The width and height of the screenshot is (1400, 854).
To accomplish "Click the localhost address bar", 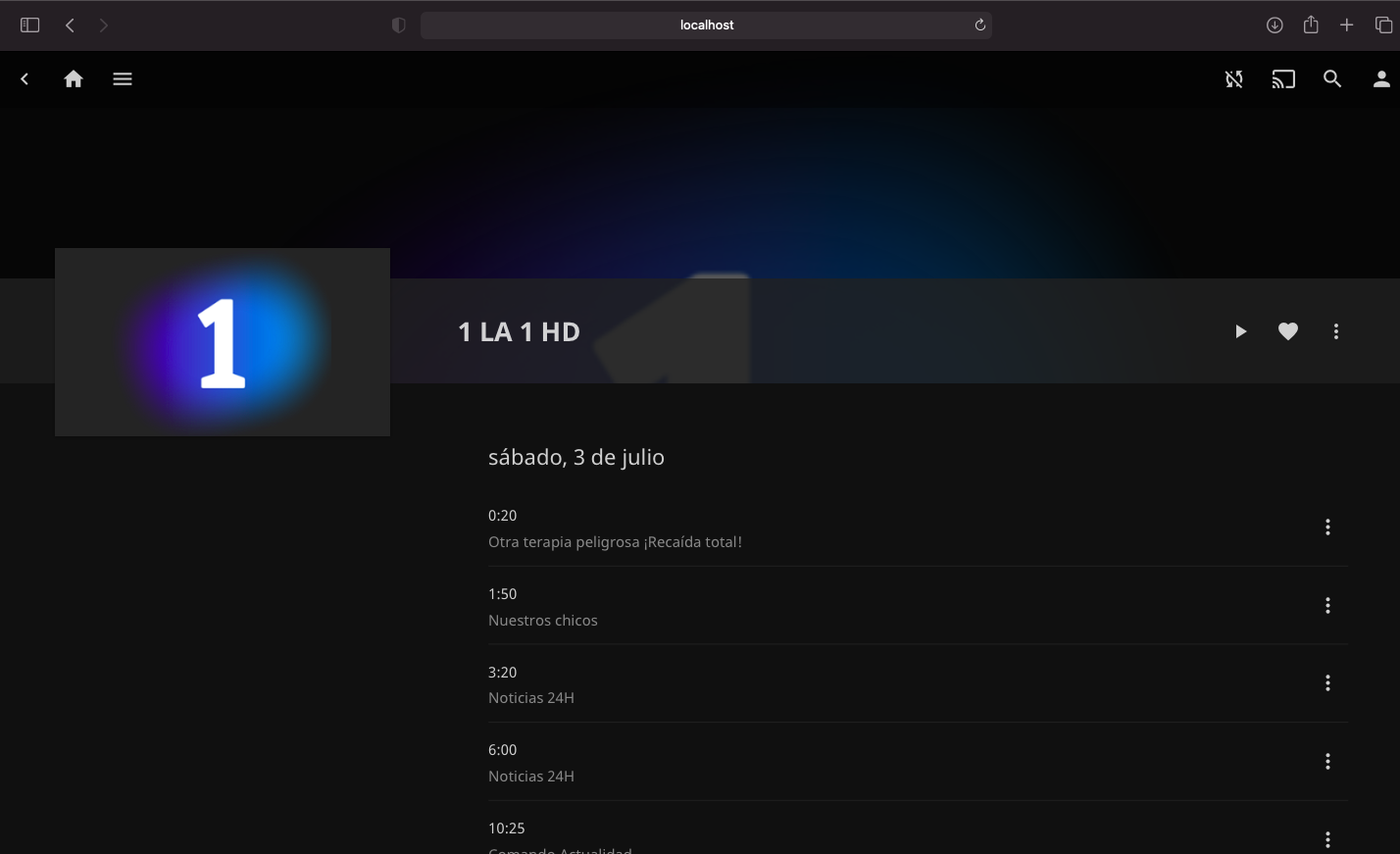I will (706, 25).
